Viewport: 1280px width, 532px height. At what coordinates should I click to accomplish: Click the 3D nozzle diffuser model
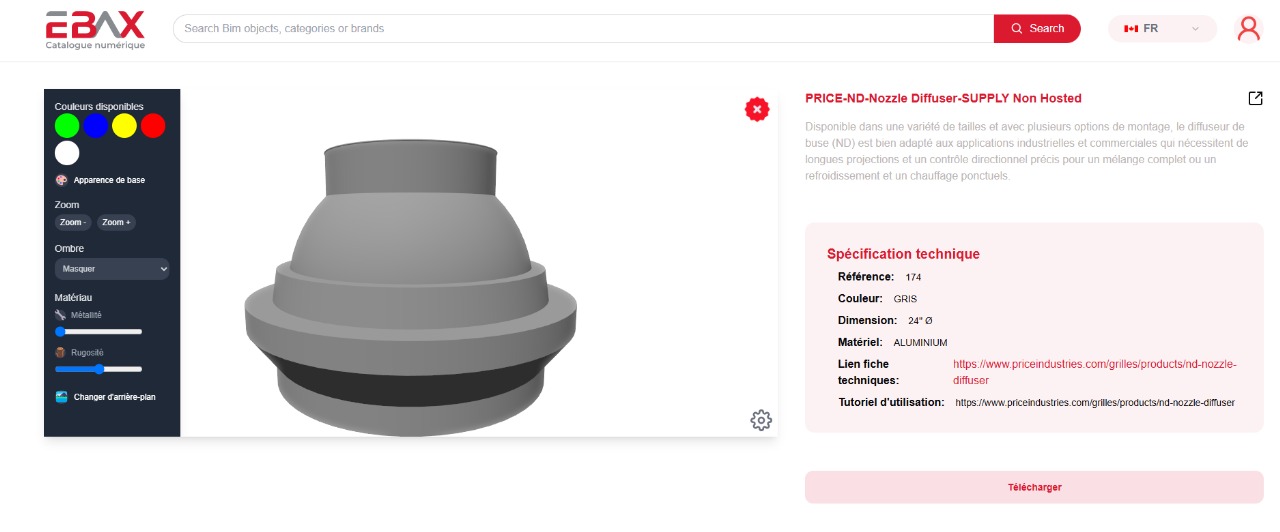pos(410,290)
